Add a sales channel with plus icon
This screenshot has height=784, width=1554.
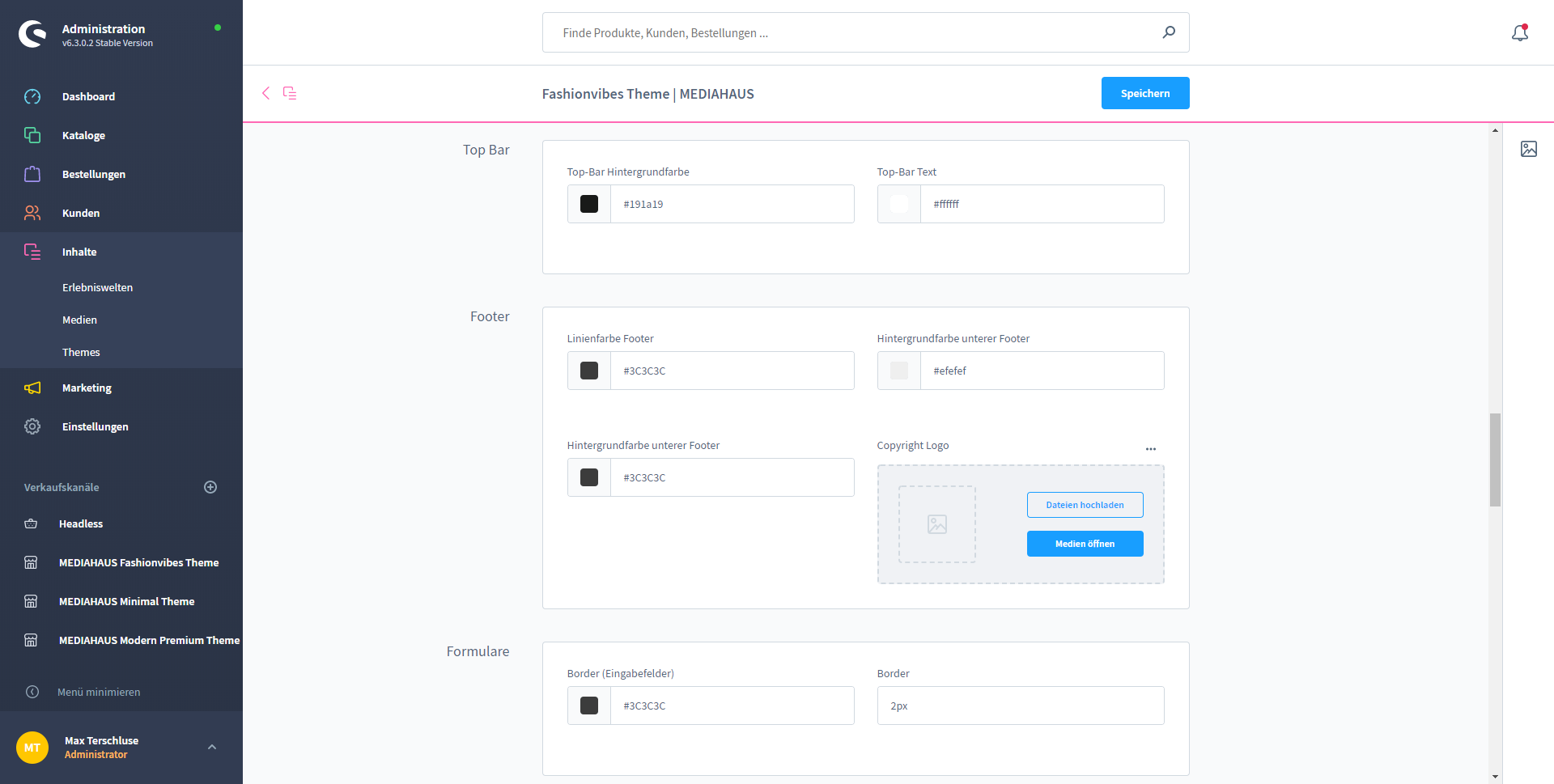(x=210, y=487)
